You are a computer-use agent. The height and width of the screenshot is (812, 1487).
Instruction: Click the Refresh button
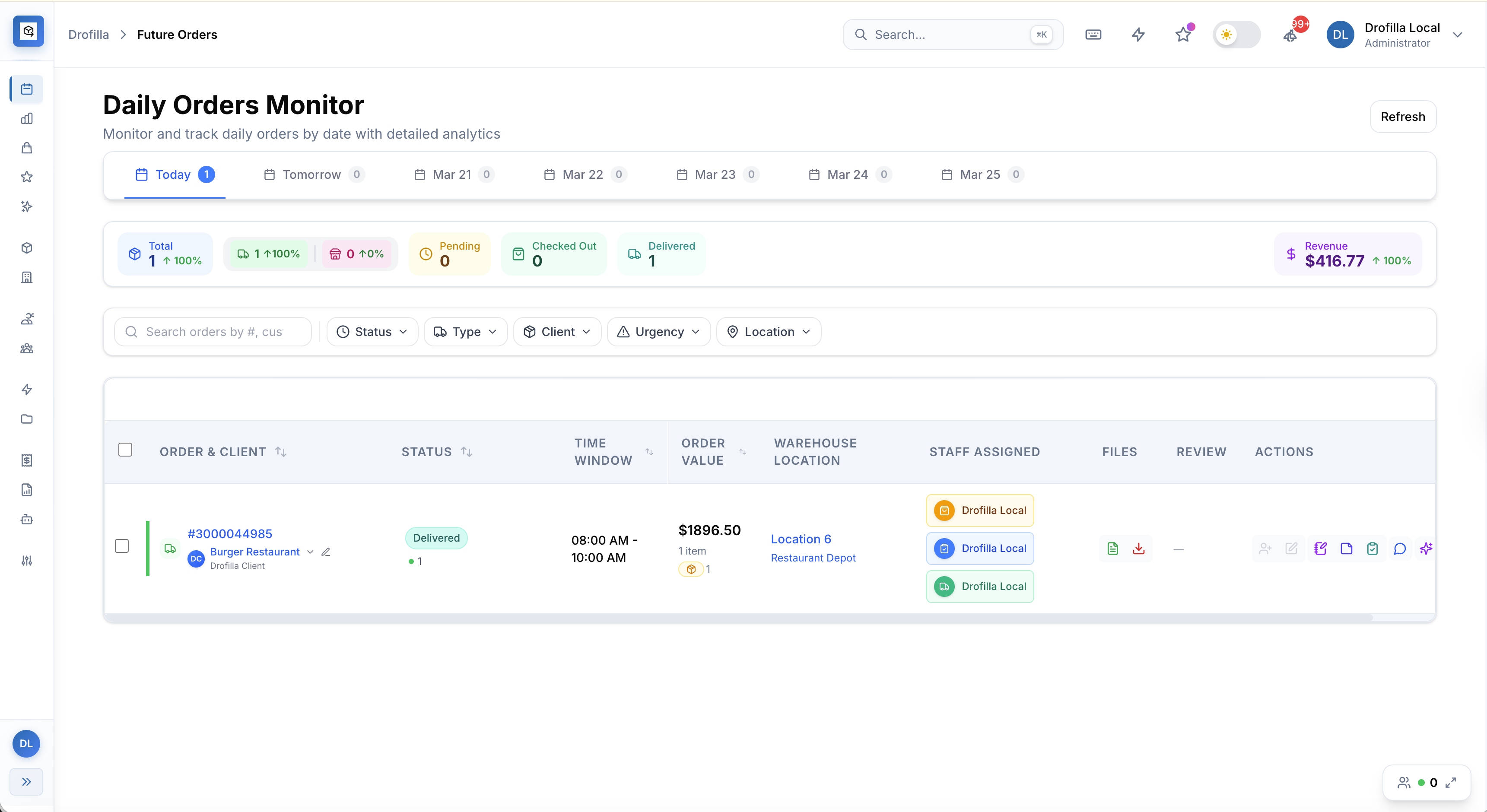point(1403,116)
